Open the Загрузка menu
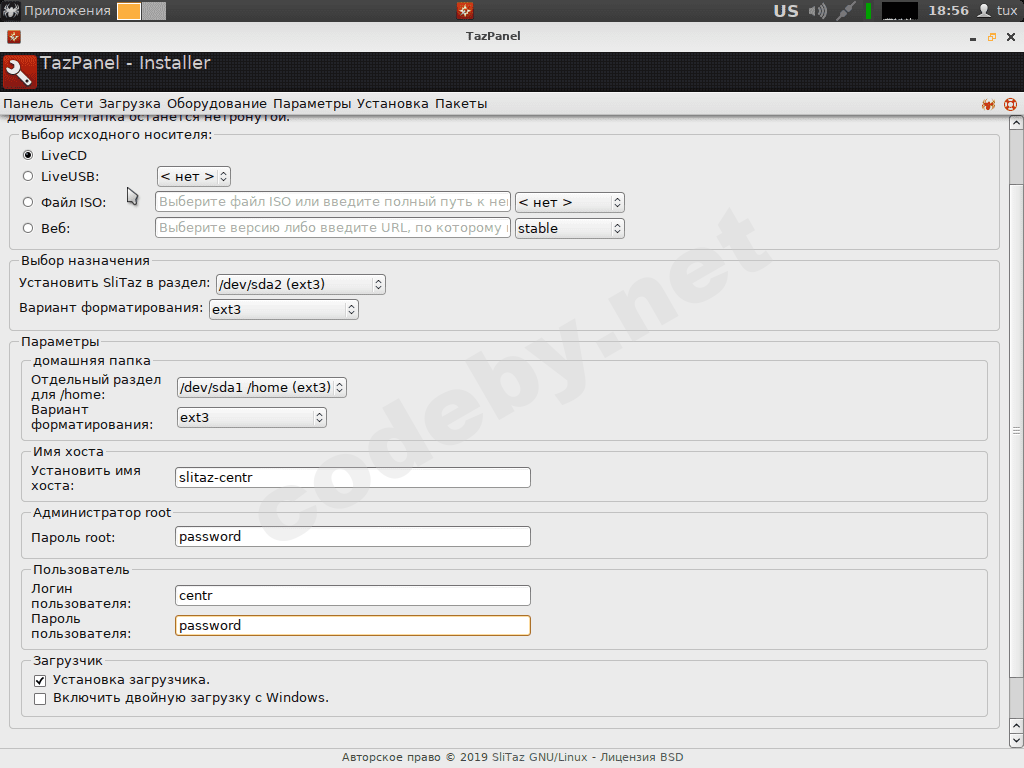The image size is (1024, 768). (129, 104)
